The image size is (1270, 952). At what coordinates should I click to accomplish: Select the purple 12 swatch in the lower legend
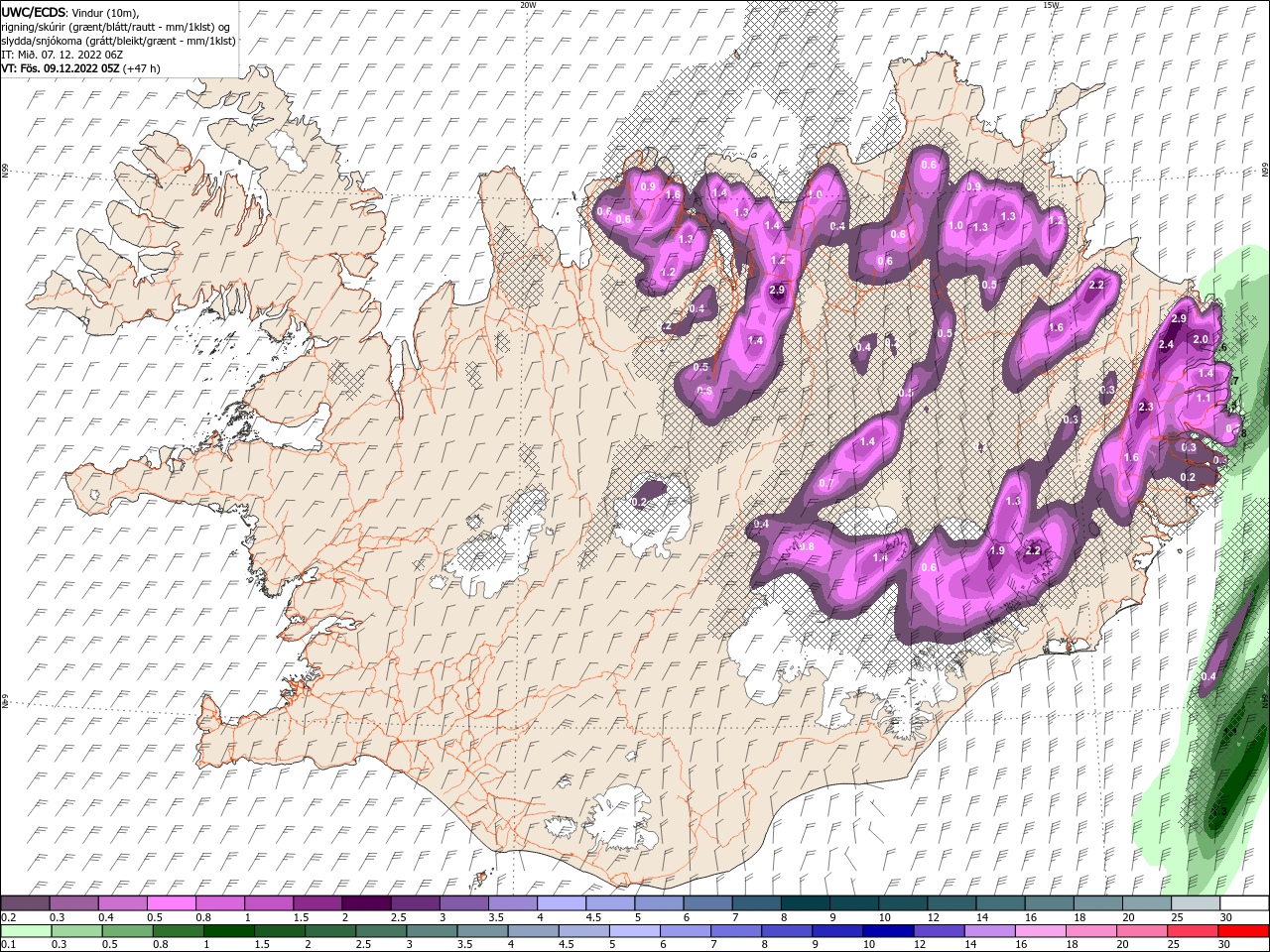pos(939,931)
